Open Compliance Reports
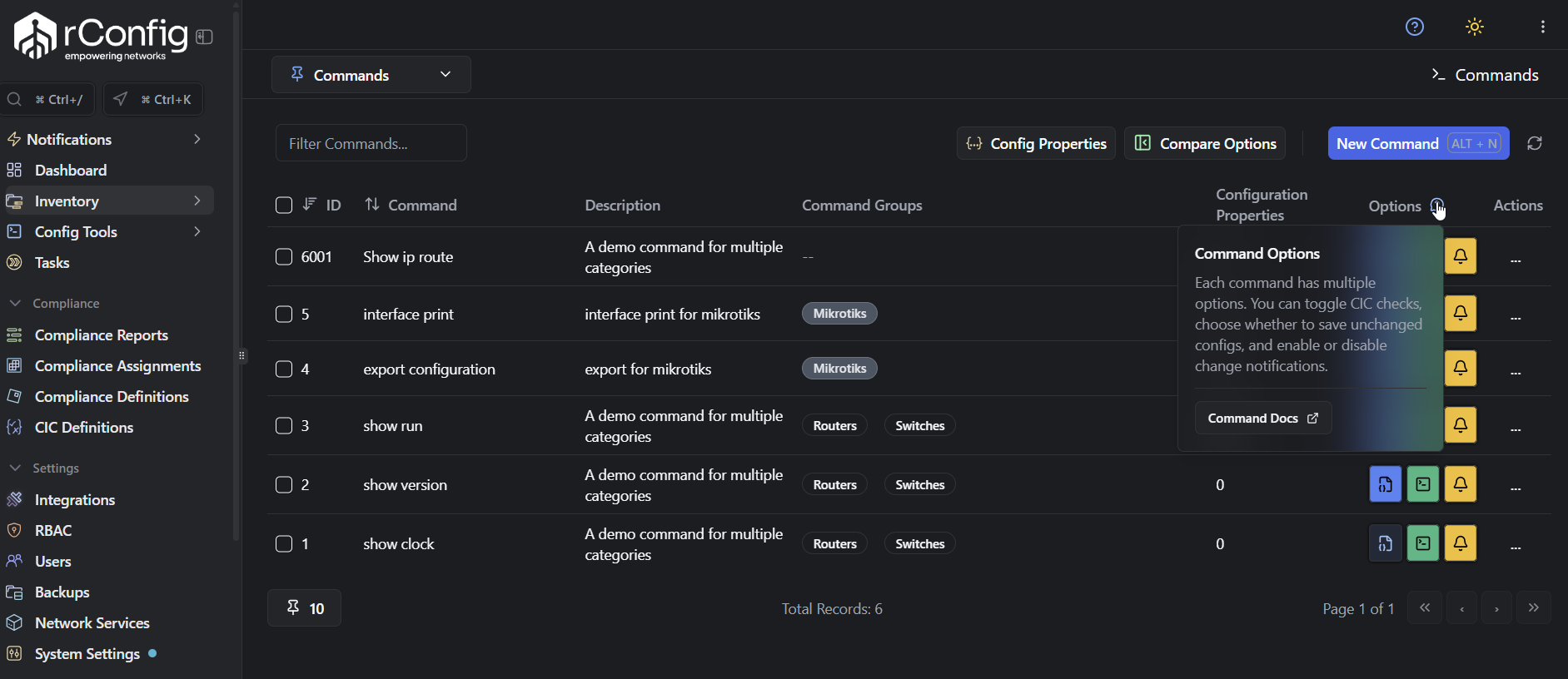 [102, 335]
